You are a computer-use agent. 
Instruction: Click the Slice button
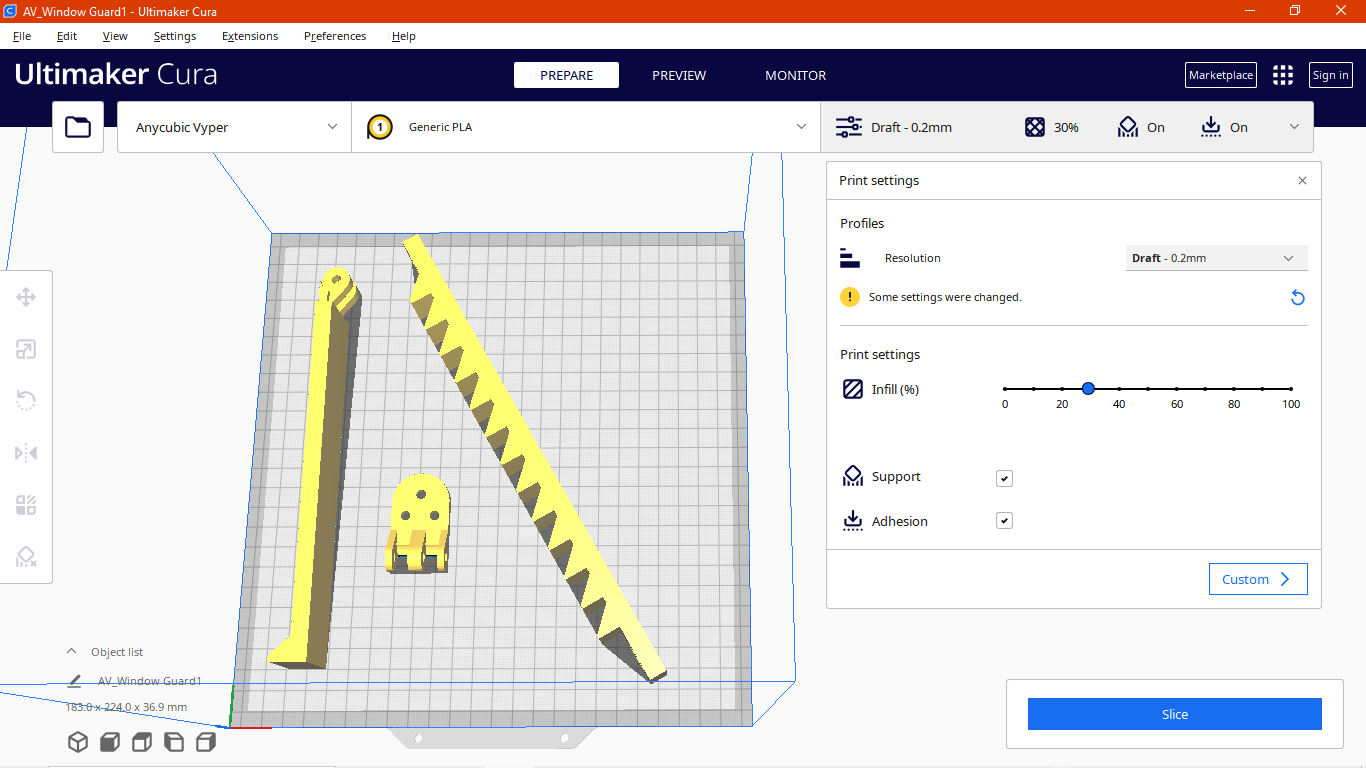1174,714
